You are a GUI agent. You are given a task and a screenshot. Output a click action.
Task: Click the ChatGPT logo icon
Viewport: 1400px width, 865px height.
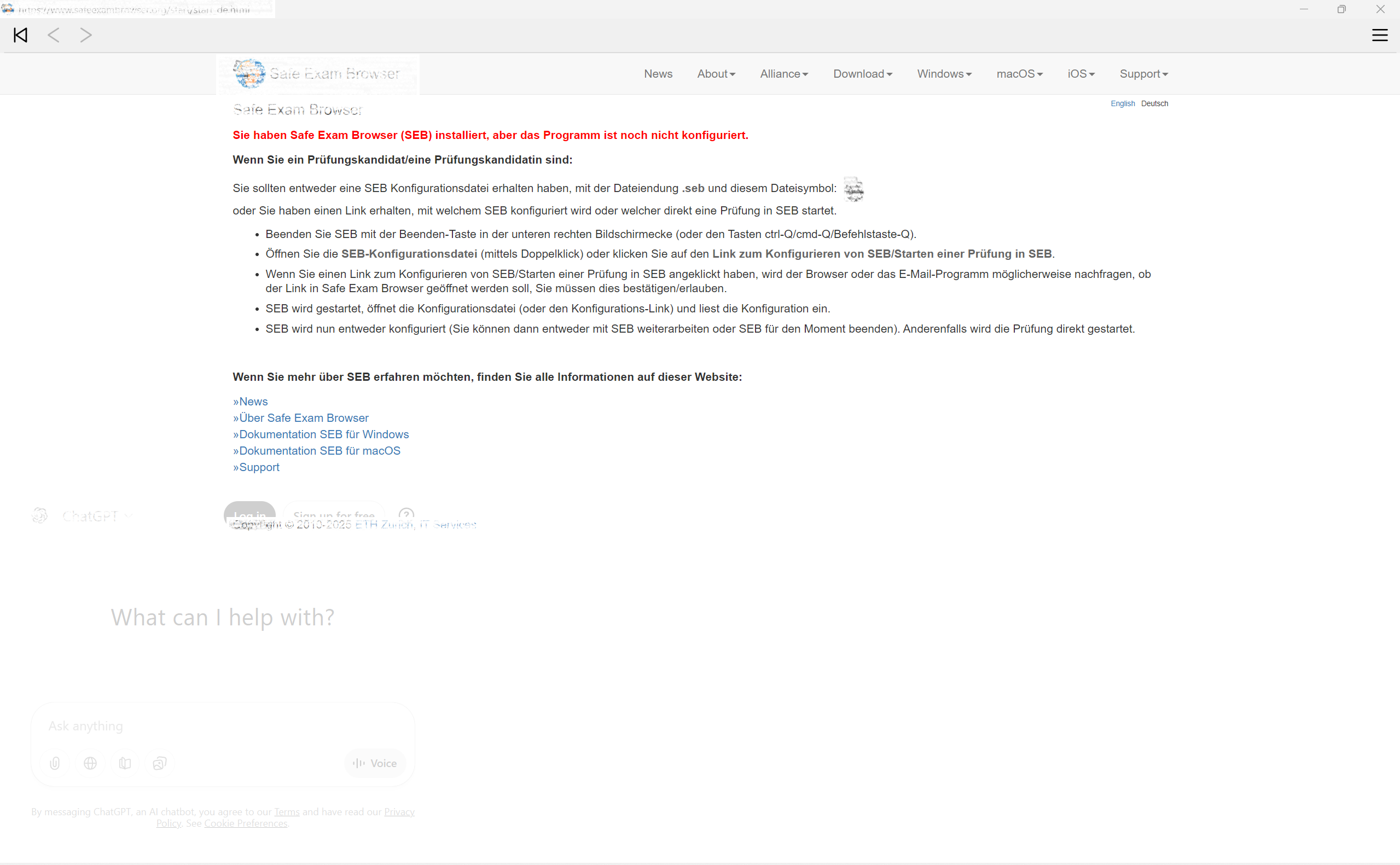point(39,515)
